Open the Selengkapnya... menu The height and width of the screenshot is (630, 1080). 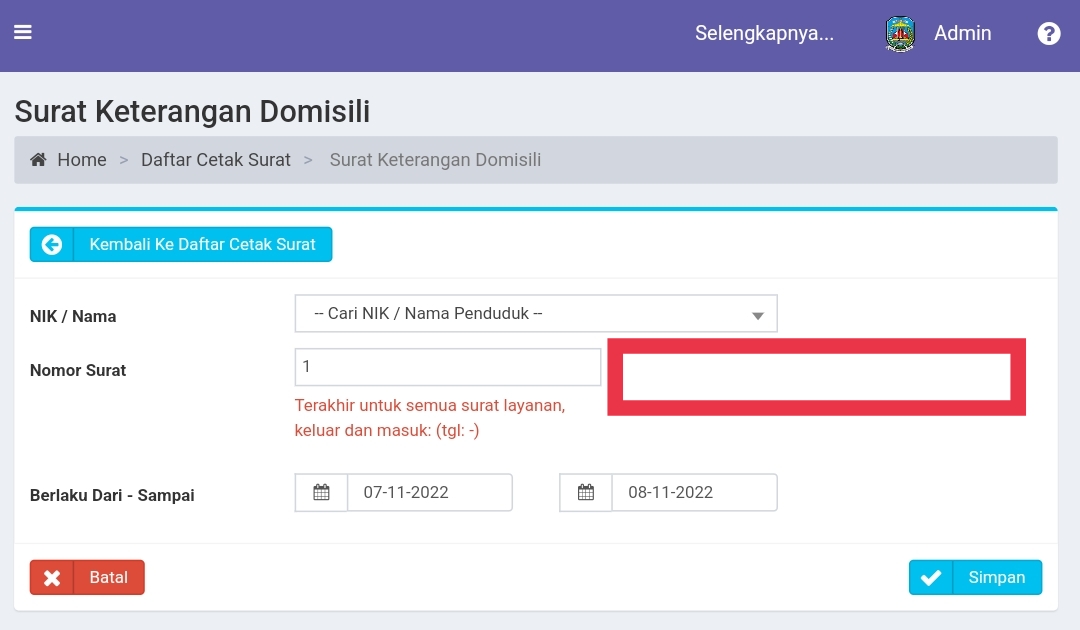coord(765,33)
